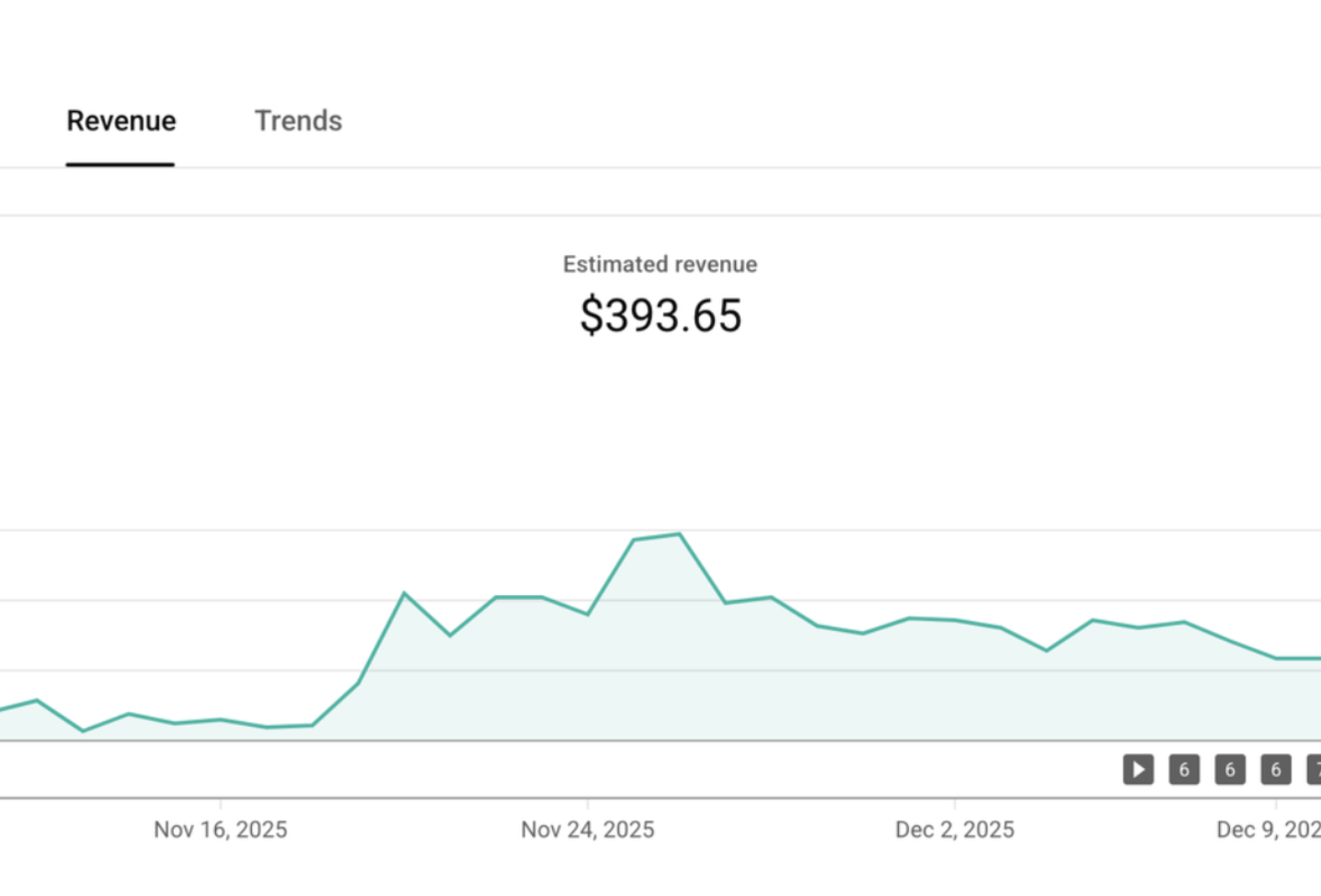
Task: Click the Dec 9 axis label
Action: 1270,829
